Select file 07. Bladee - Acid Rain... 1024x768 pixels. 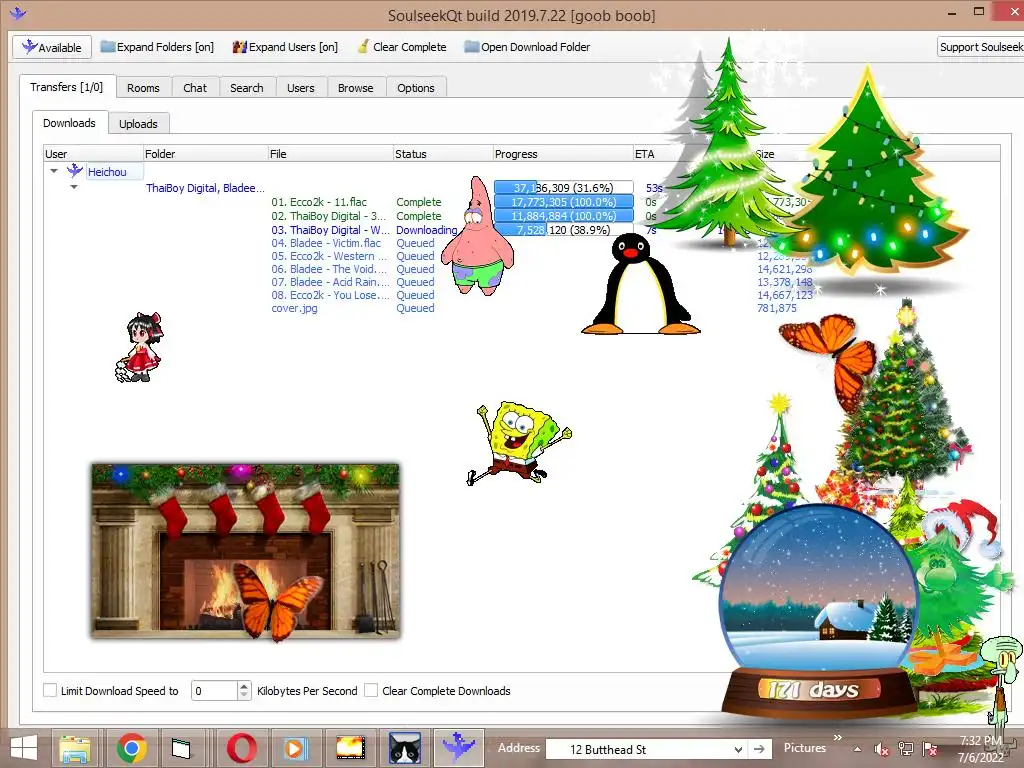pyautogui.click(x=330, y=282)
